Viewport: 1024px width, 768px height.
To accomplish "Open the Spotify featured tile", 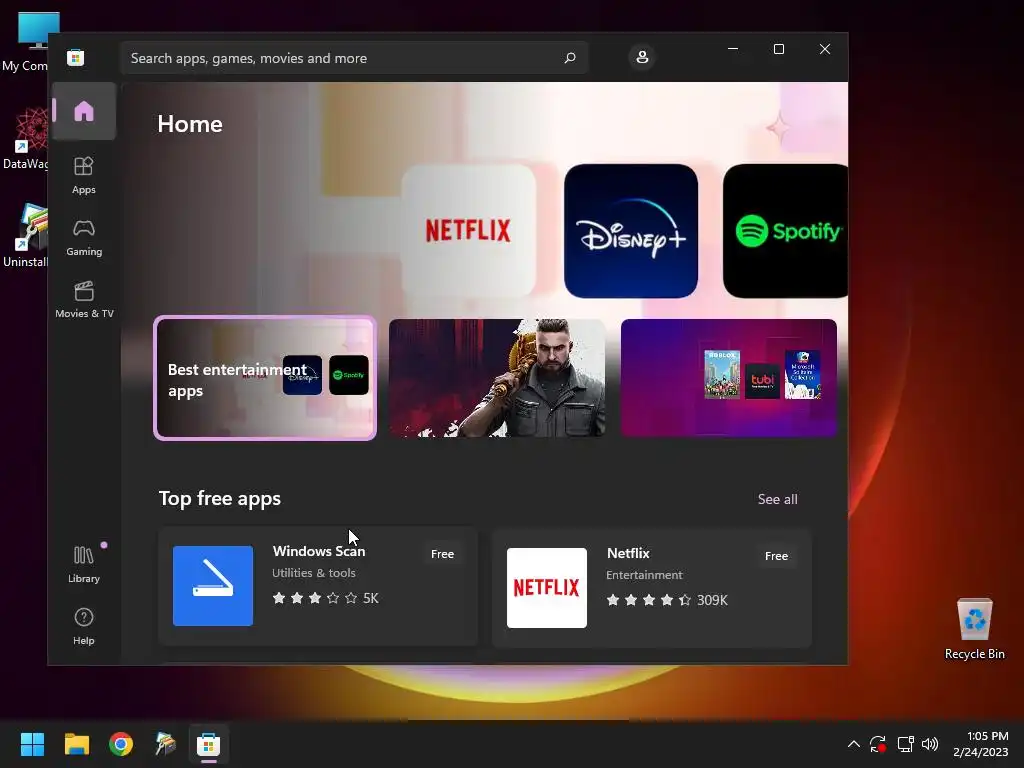I will tap(786, 231).
